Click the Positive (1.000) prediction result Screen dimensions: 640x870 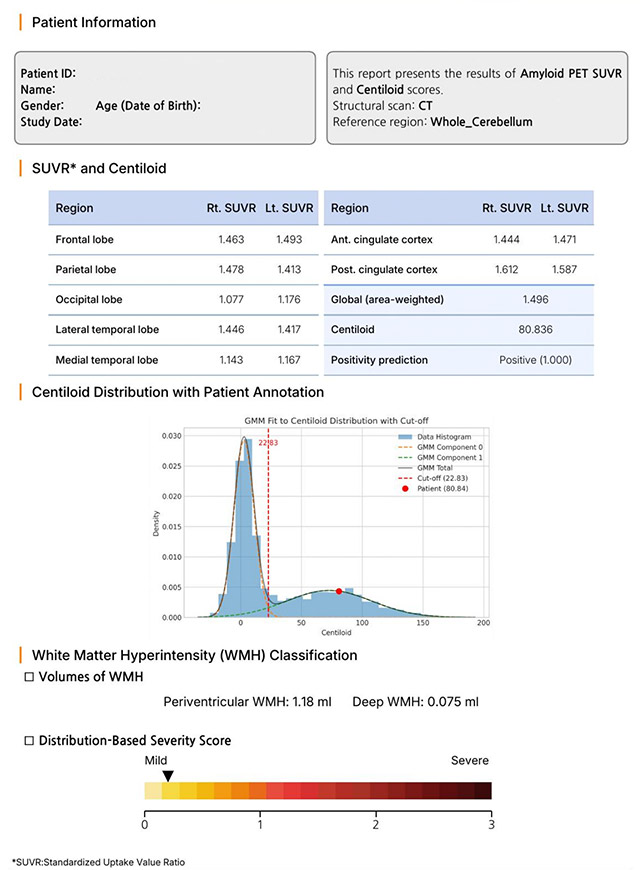[x=525, y=359]
